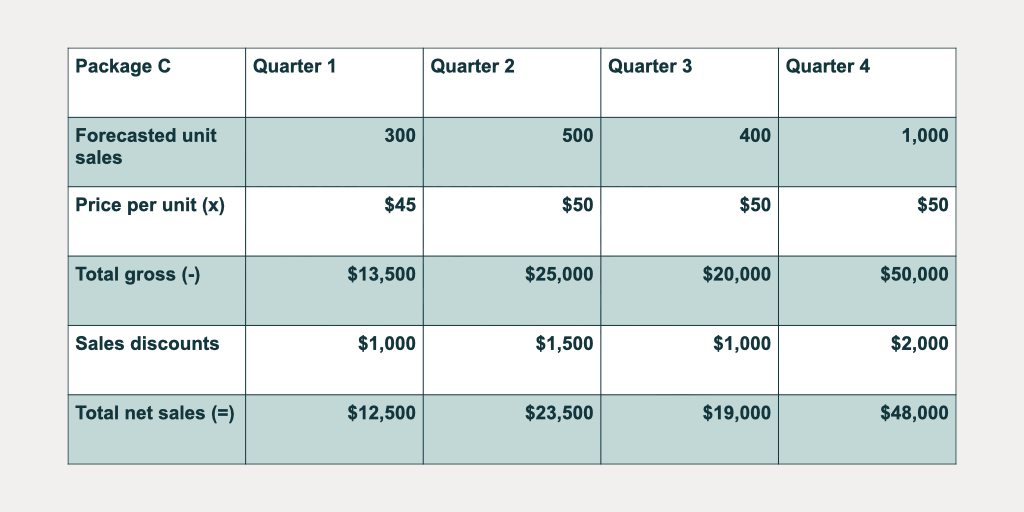Click the $25,000 total gross cell
The height and width of the screenshot is (512, 1024).
pos(559,274)
